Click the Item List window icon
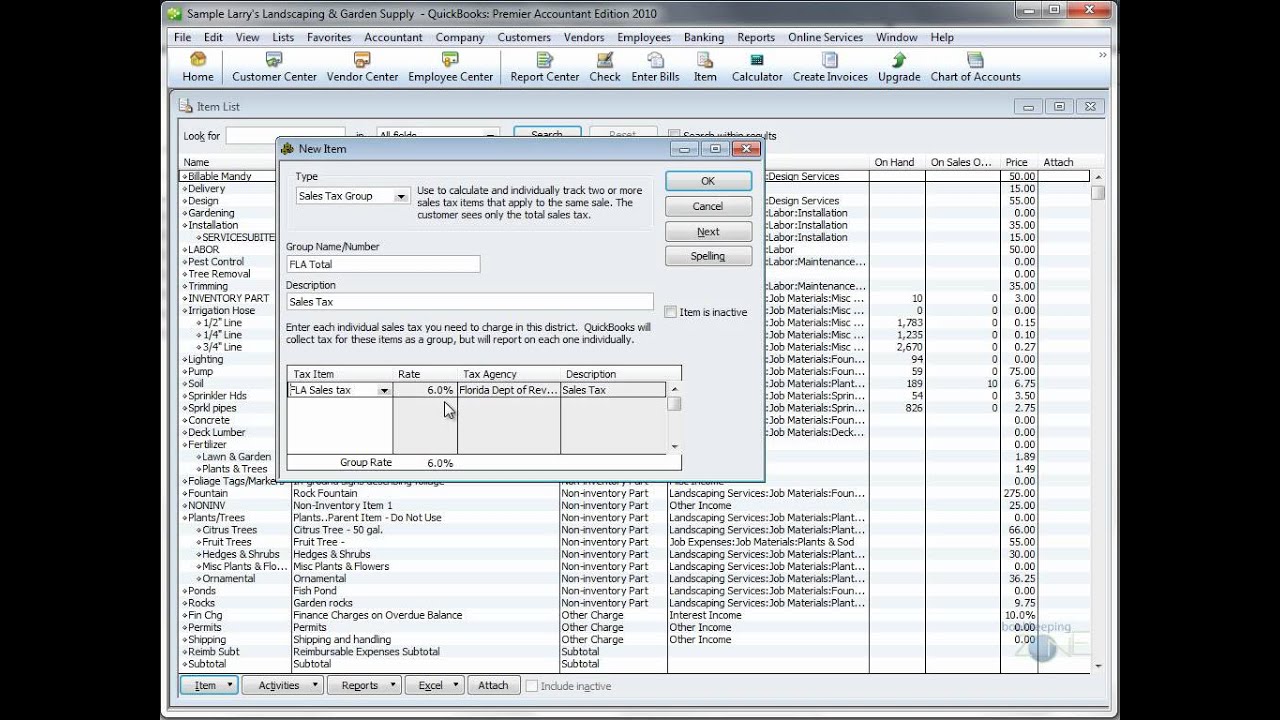 click(186, 106)
